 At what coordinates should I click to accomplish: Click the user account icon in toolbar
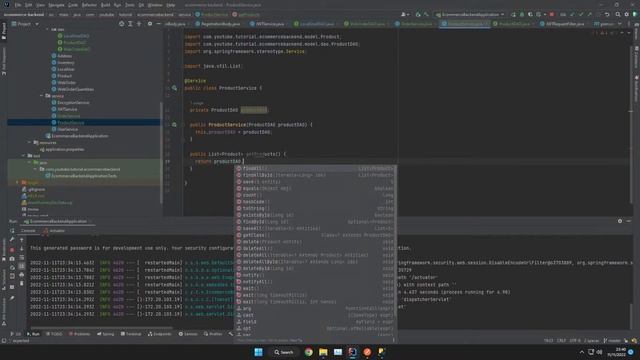click(x=404, y=14)
